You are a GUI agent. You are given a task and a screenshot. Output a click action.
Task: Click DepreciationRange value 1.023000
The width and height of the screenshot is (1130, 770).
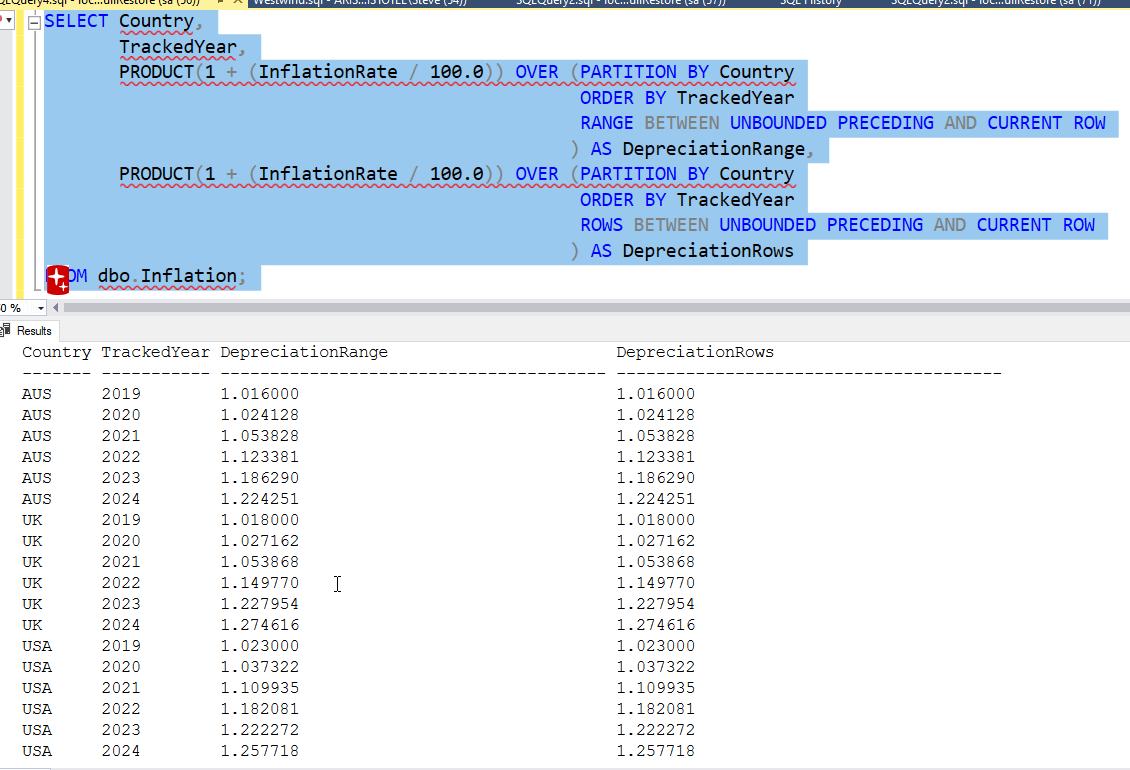coord(259,646)
